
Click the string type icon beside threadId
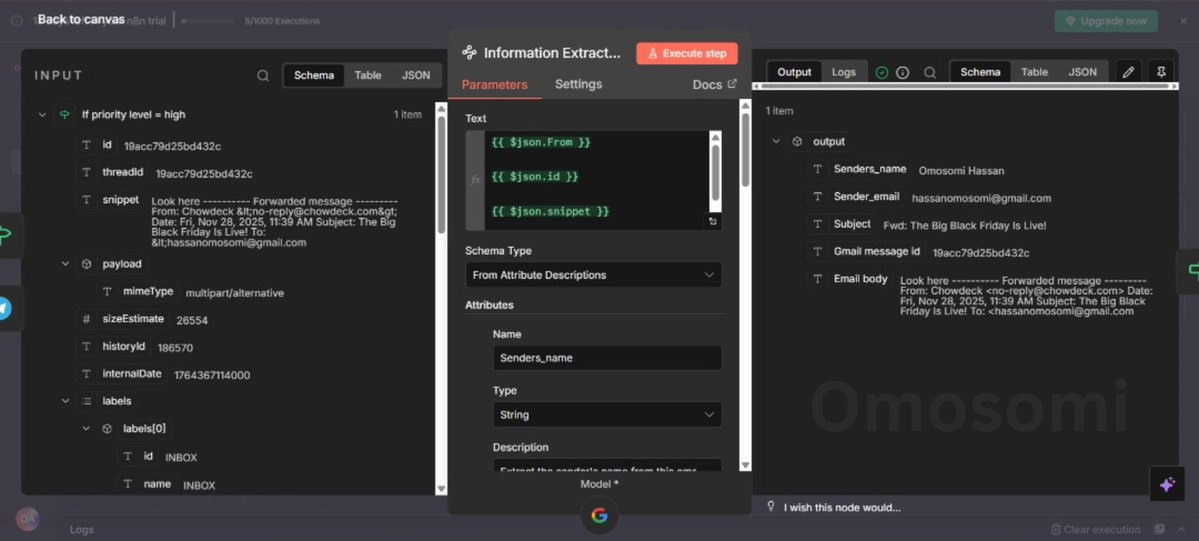click(x=86, y=173)
